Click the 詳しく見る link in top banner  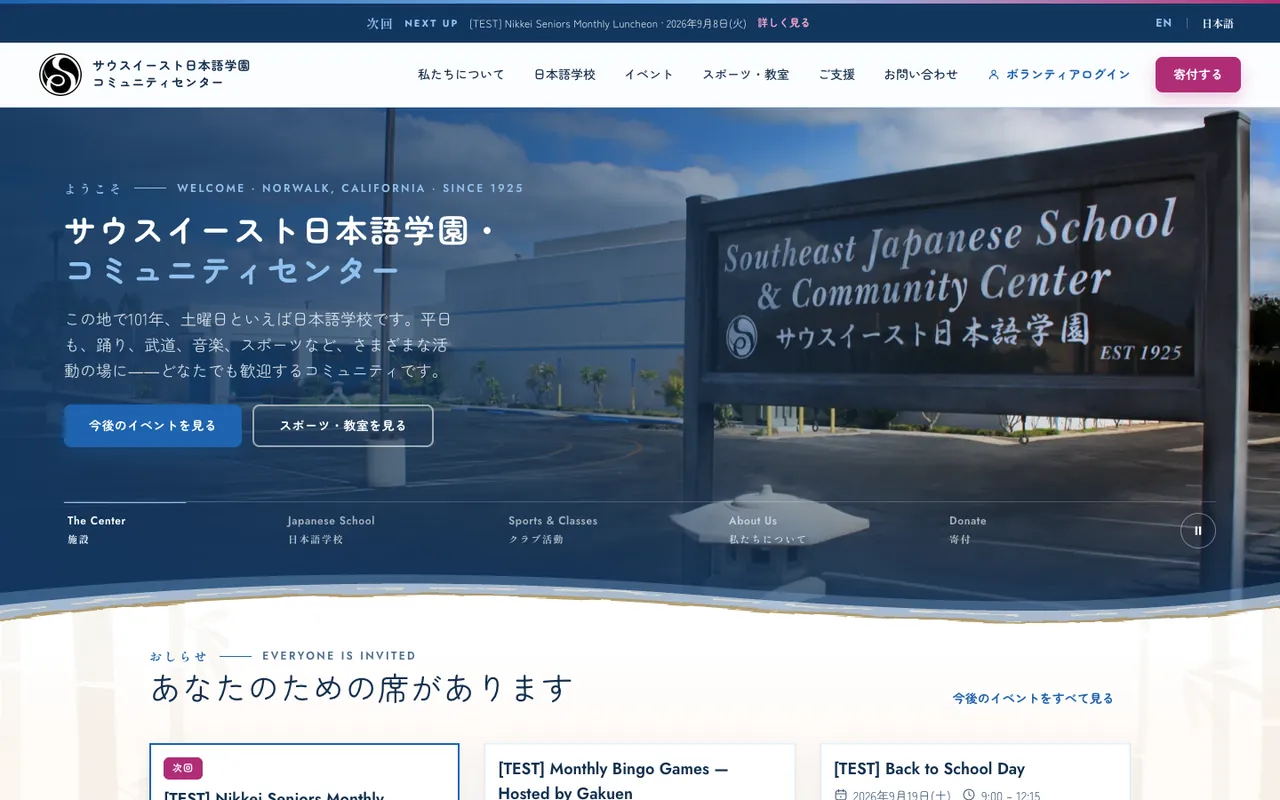coord(784,23)
